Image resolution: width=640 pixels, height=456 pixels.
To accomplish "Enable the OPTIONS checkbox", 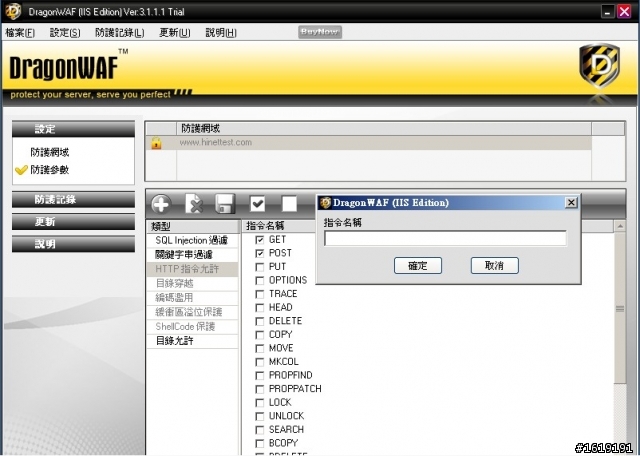I will [x=260, y=280].
